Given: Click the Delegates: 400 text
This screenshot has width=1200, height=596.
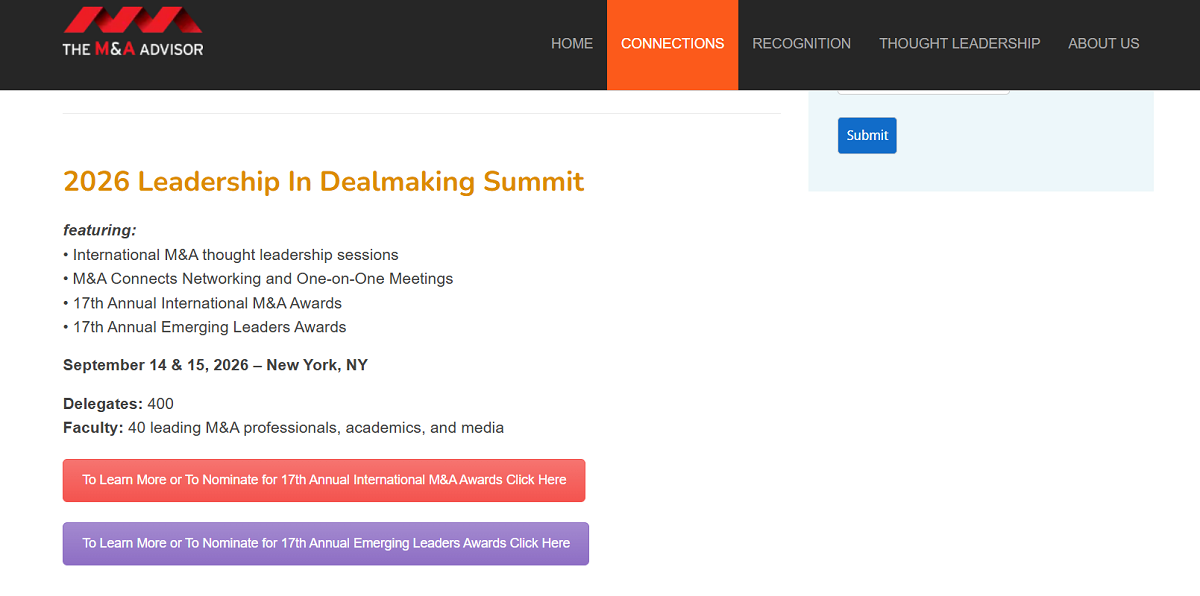Looking at the screenshot, I should point(118,403).
